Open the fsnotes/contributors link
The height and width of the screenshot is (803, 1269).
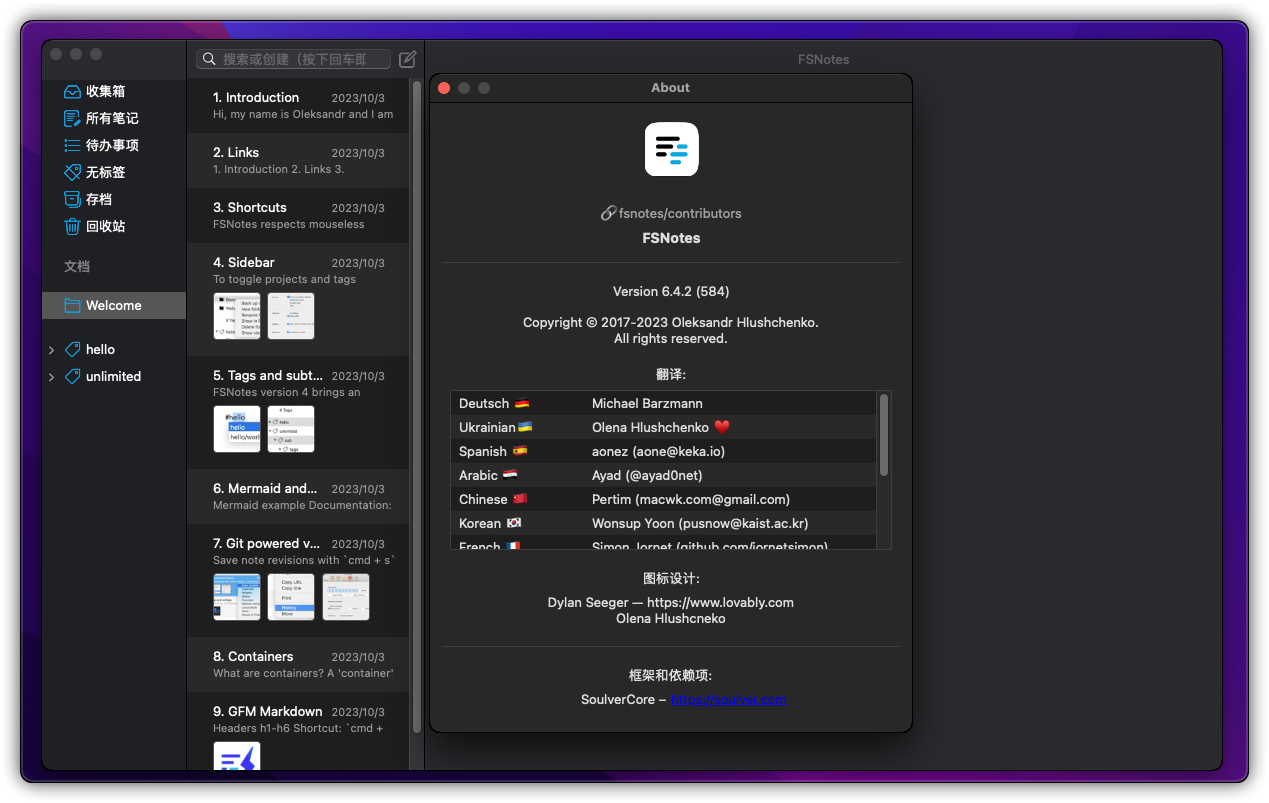pos(680,213)
